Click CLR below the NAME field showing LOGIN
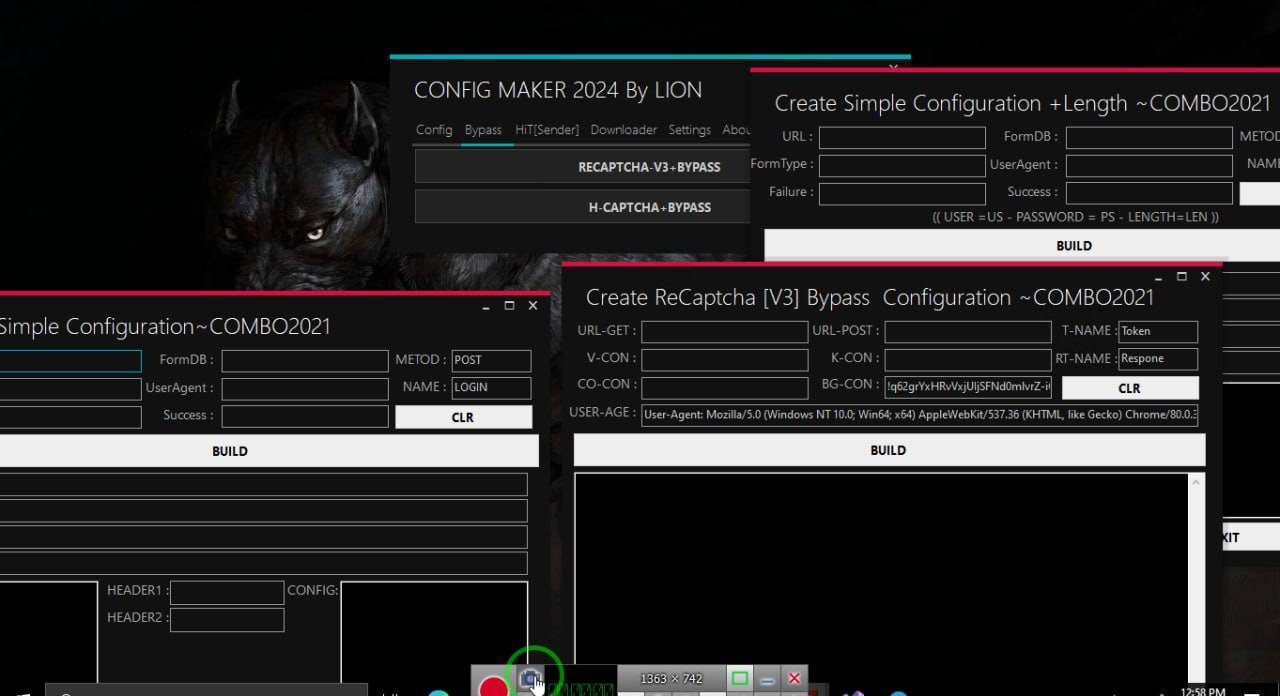 tap(463, 417)
